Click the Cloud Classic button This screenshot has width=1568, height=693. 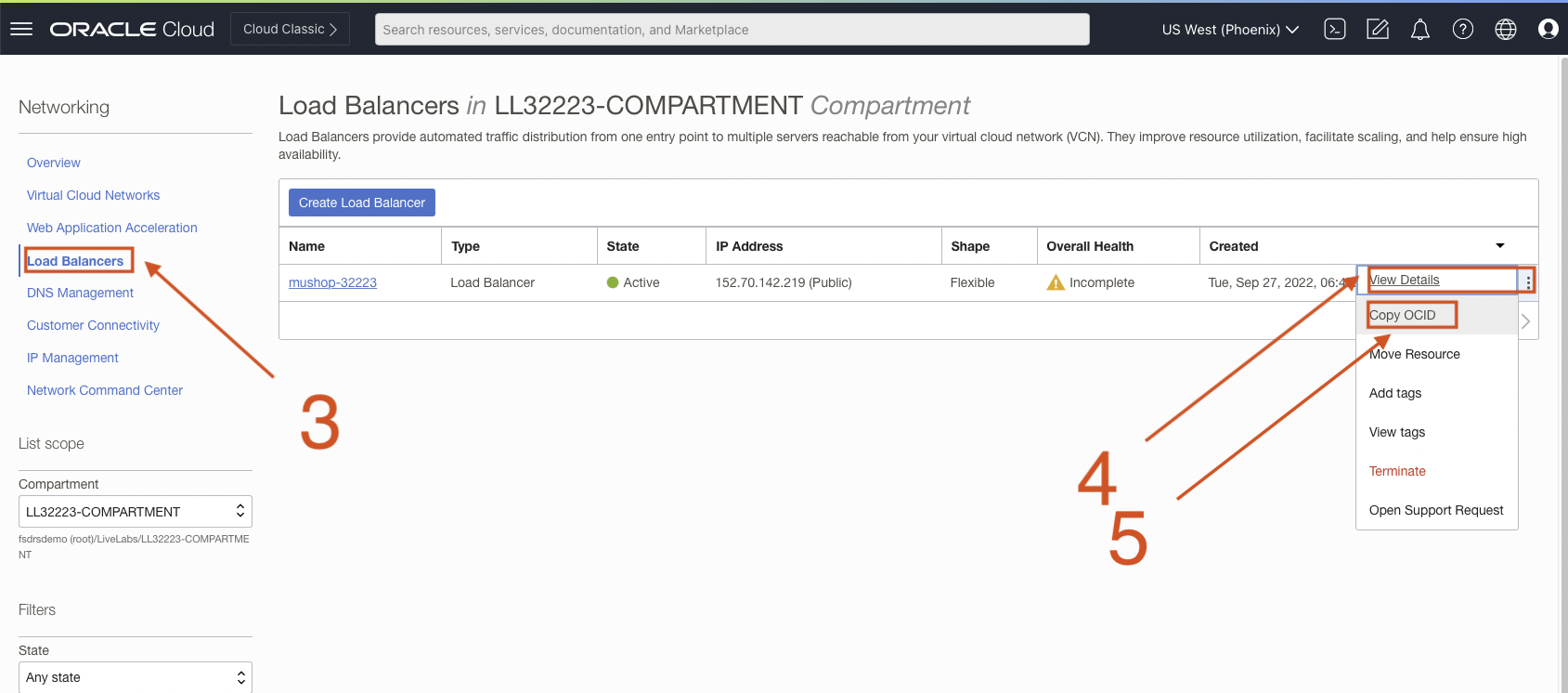coord(290,30)
